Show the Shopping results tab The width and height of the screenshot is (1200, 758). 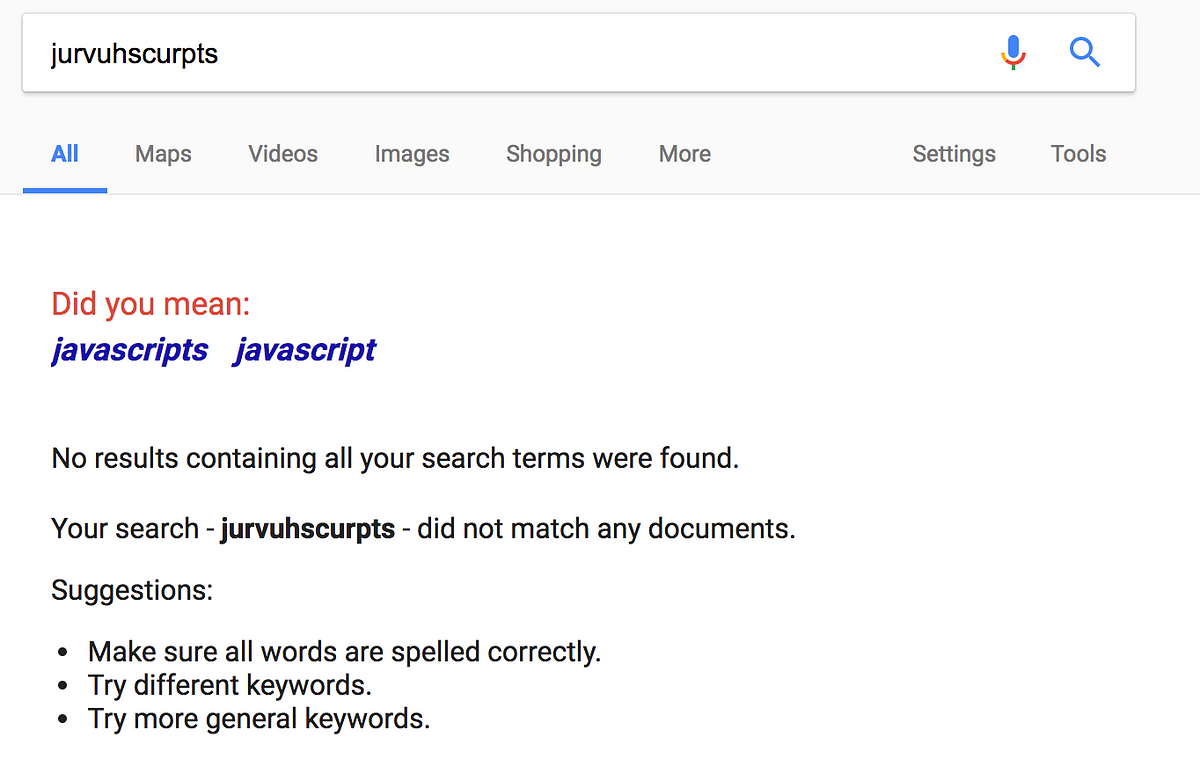(554, 154)
